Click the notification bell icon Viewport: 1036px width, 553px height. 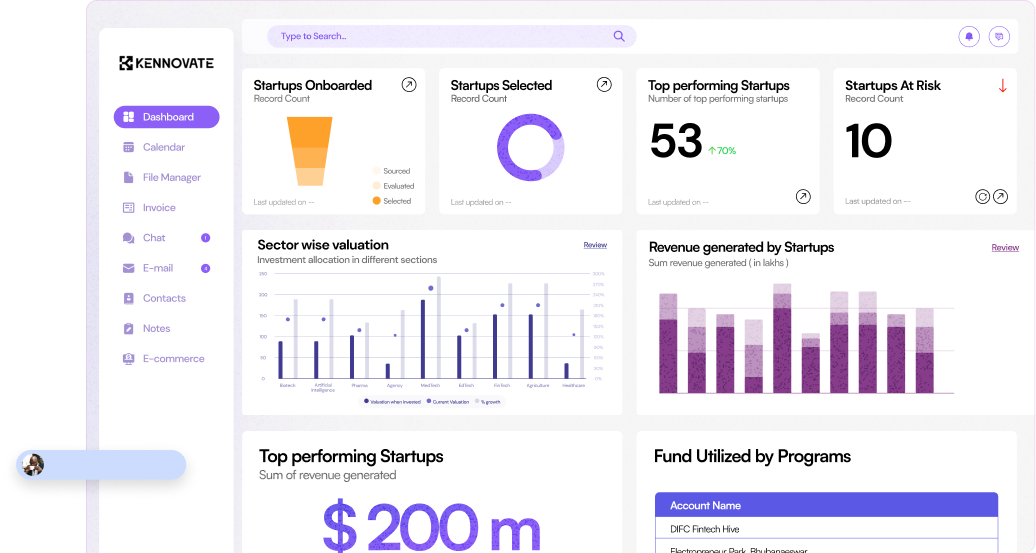point(968,36)
